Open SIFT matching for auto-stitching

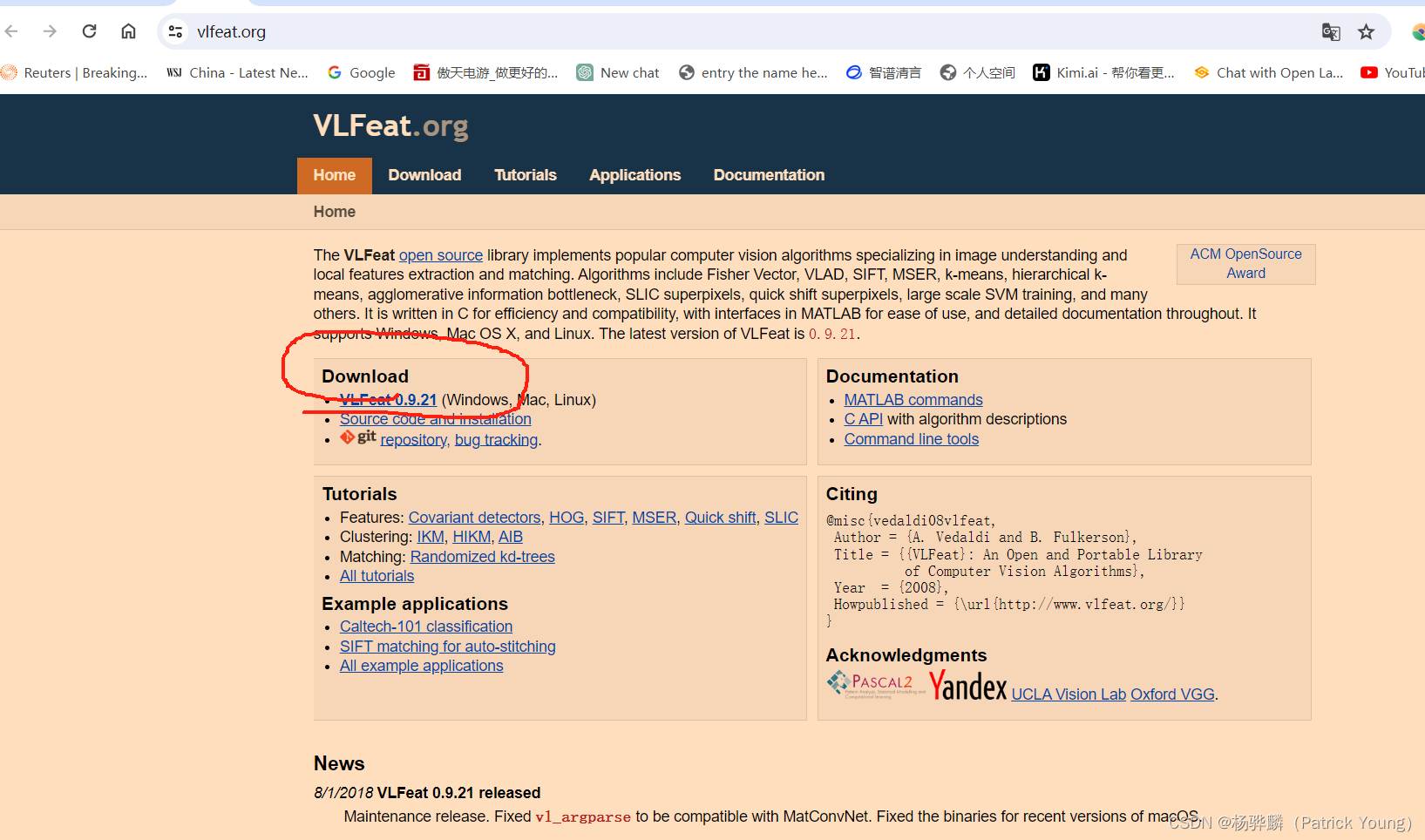pos(448,647)
